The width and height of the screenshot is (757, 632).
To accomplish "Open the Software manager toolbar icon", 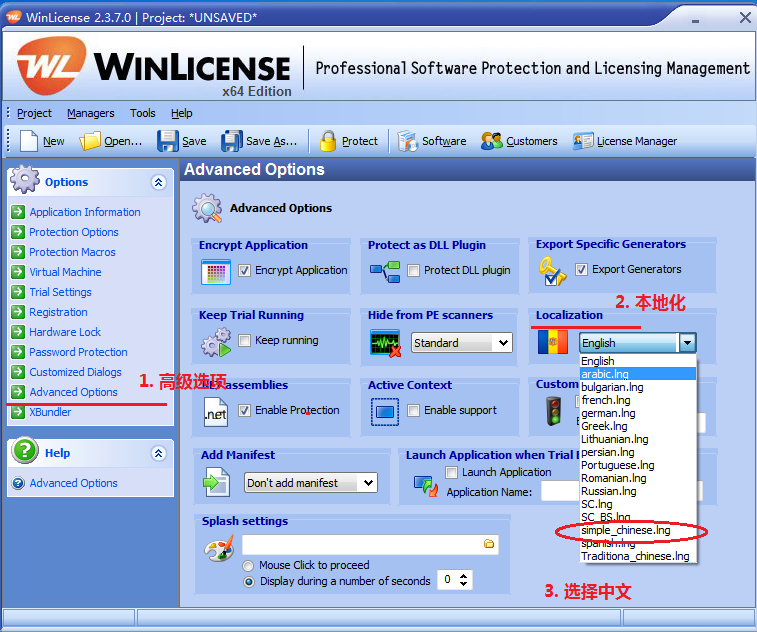I will pyautogui.click(x=407, y=141).
